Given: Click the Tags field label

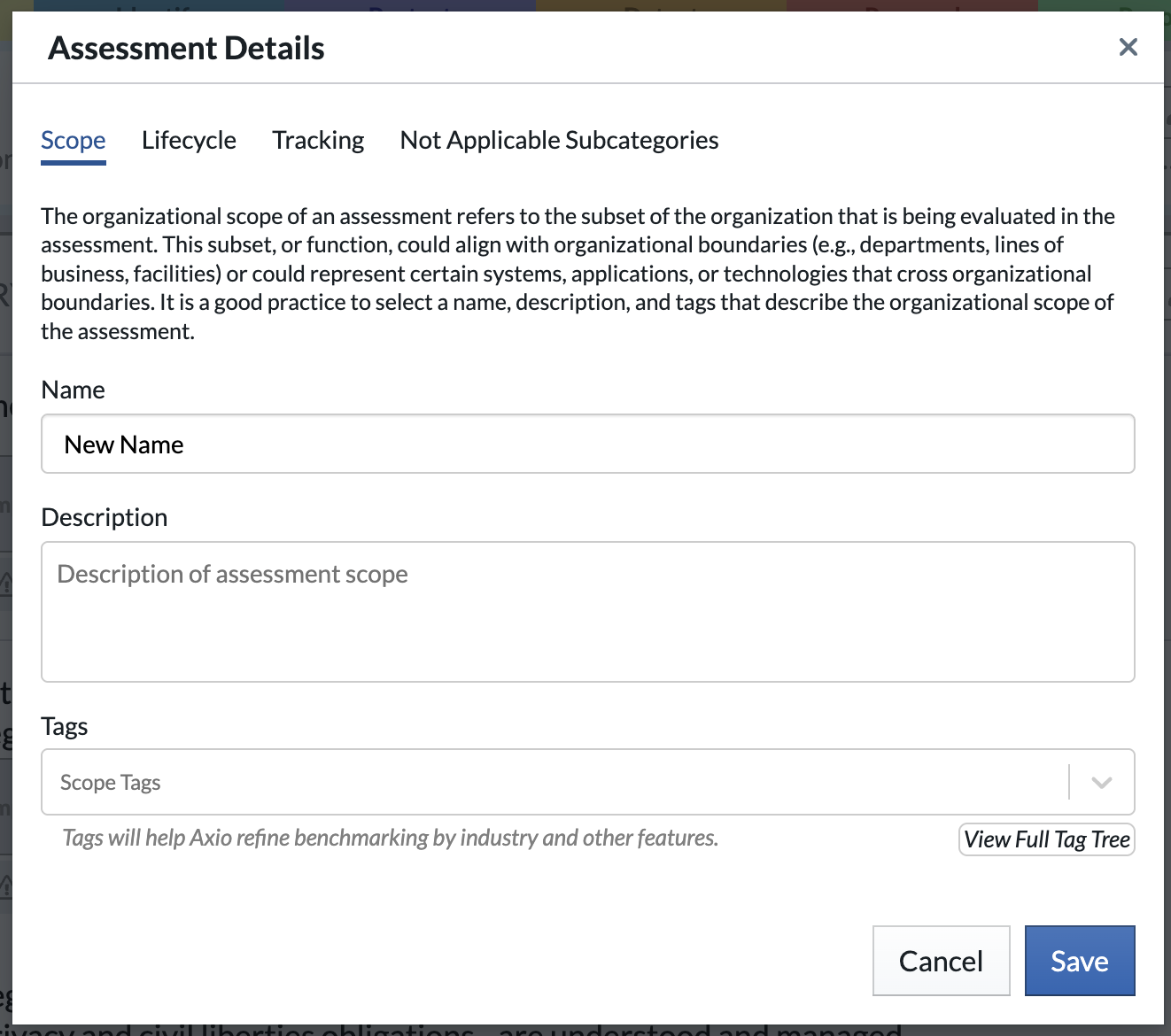Looking at the screenshot, I should point(65,726).
